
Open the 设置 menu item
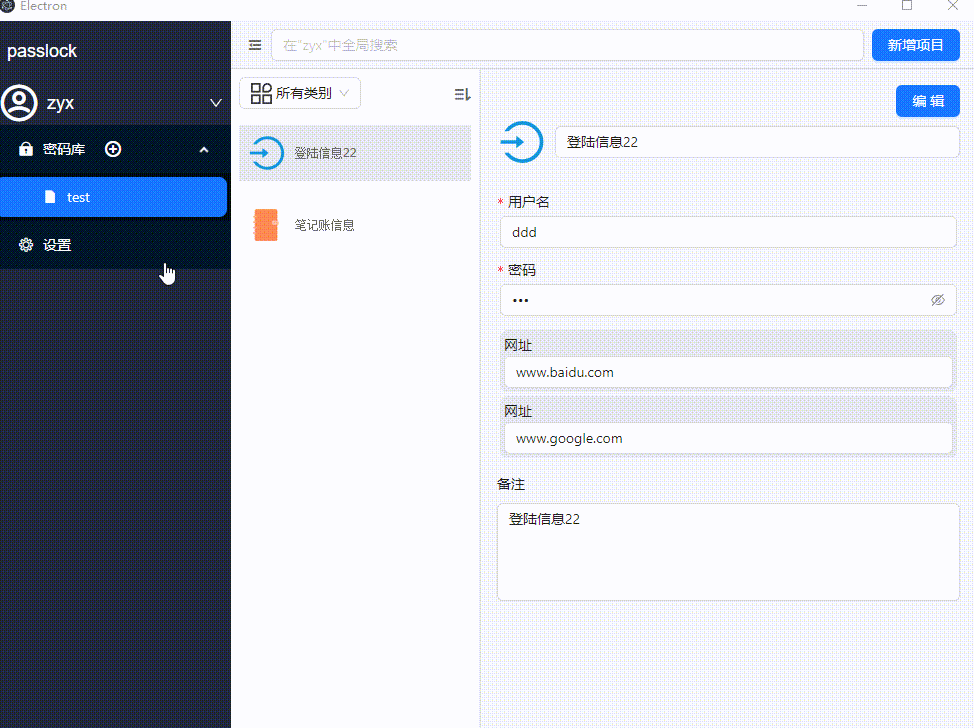[57, 245]
